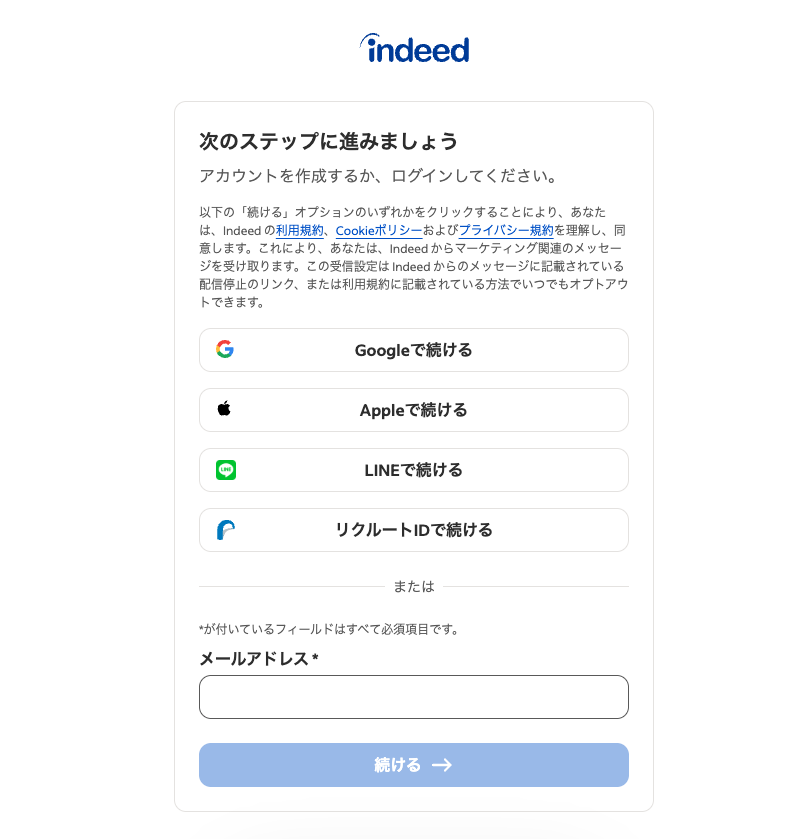797x839 pixels.
Task: Choose "リクルートIDで続ける" to use Recruit ID
Action: coord(413,529)
